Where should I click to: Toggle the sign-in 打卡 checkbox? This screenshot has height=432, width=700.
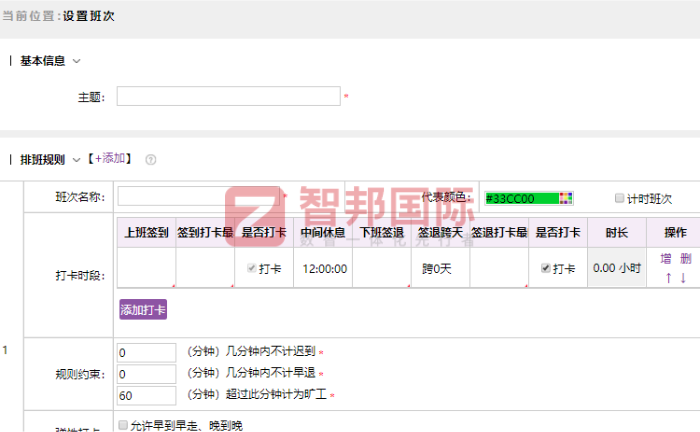251,268
